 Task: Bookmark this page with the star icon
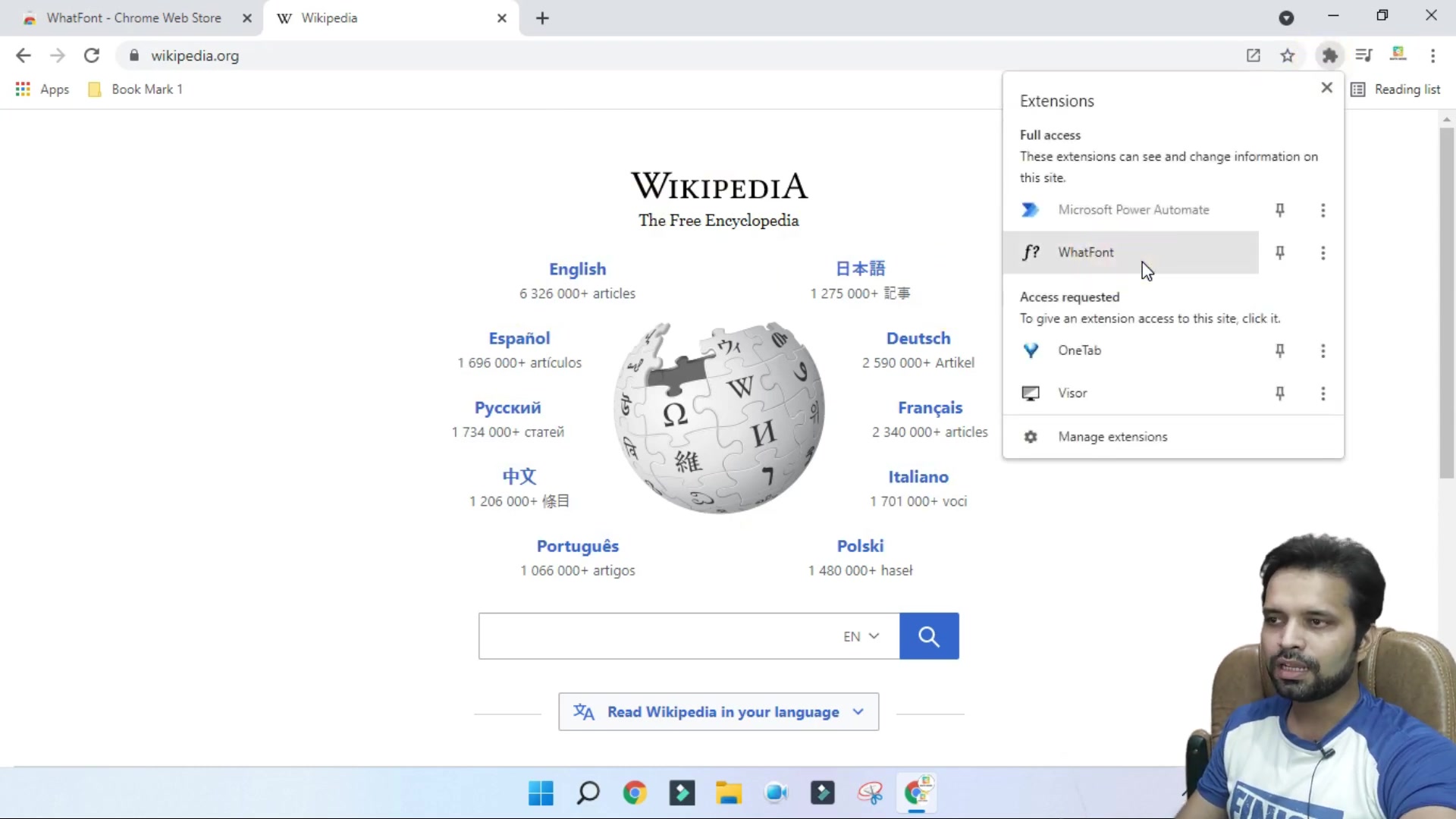pos(1288,55)
